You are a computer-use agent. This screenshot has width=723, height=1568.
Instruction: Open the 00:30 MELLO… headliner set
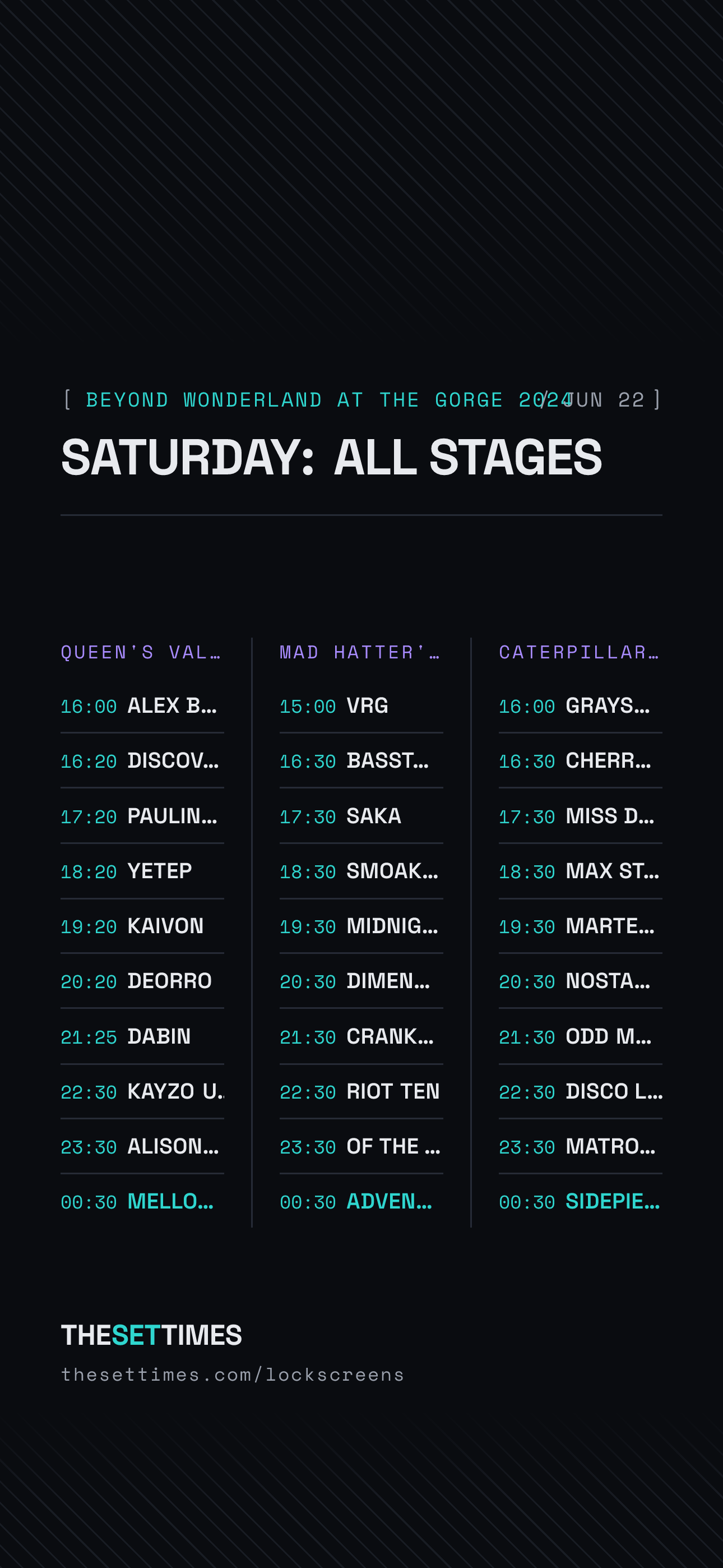tap(142, 1202)
